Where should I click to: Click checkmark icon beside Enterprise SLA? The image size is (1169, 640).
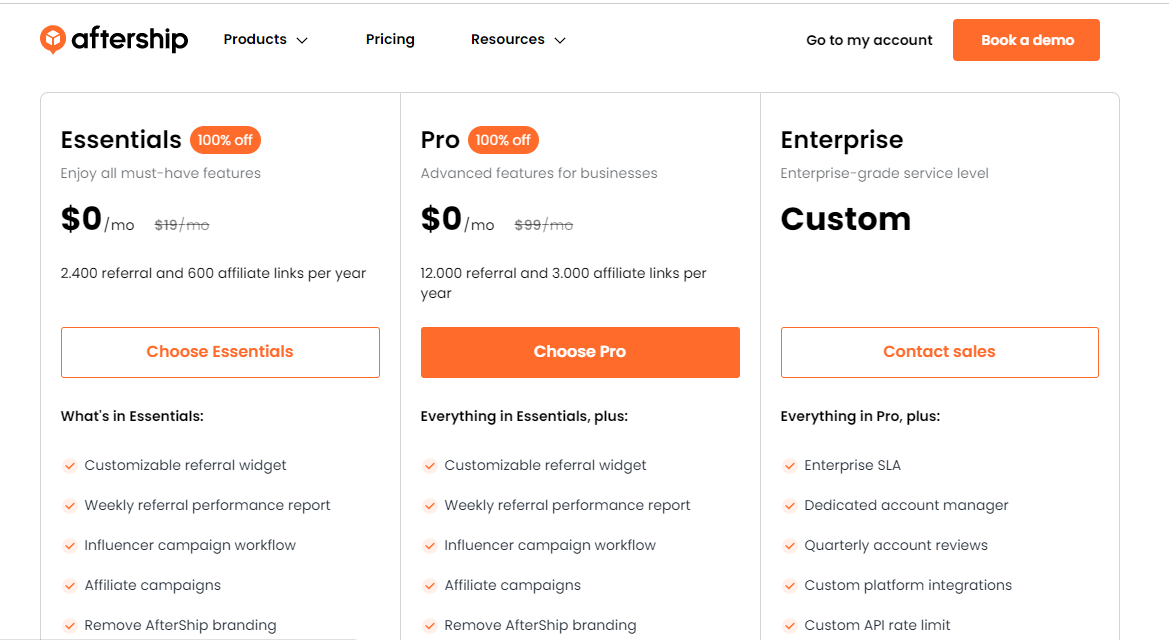coord(790,465)
